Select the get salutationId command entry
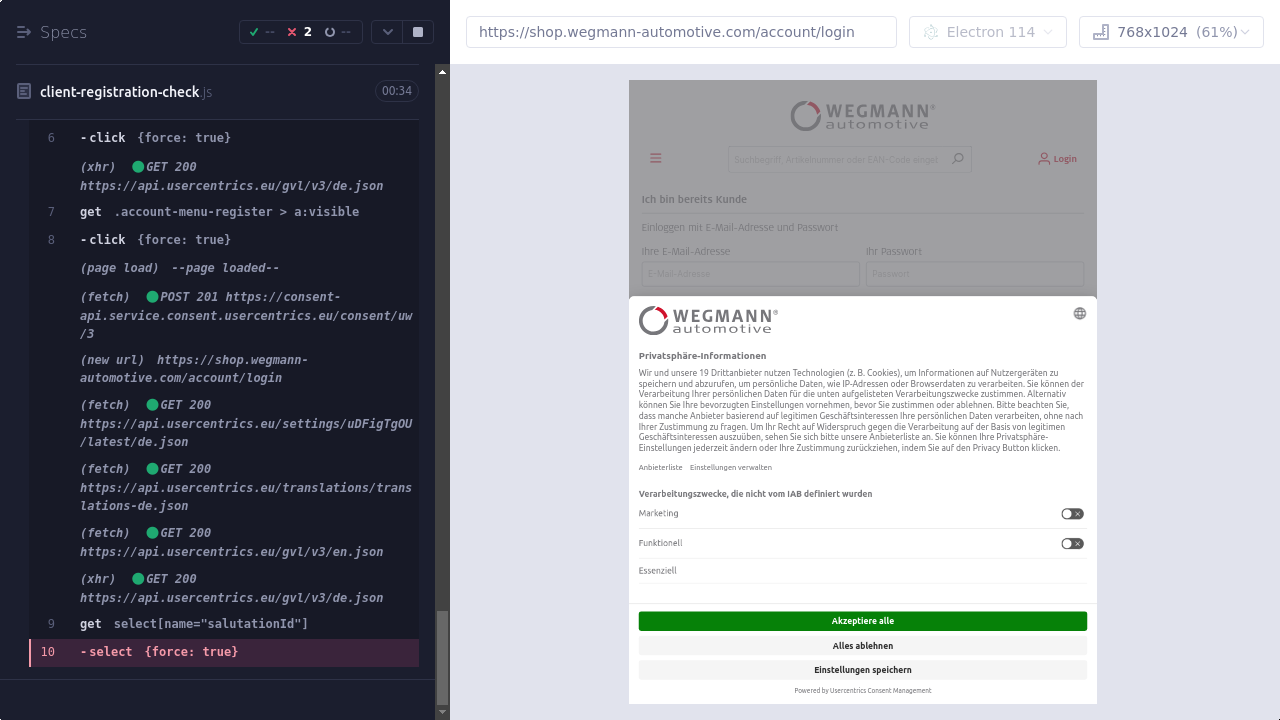Screen dimensions: 1280x720 click(224, 624)
